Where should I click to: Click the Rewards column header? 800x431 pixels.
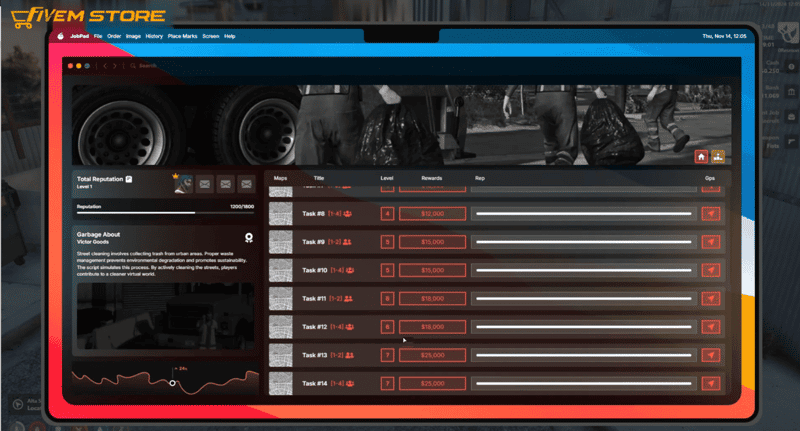(x=432, y=178)
